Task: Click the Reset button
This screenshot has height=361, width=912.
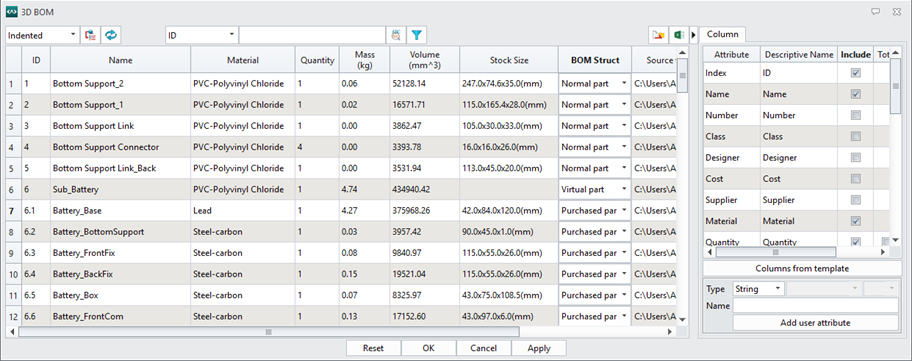Action: [373, 348]
